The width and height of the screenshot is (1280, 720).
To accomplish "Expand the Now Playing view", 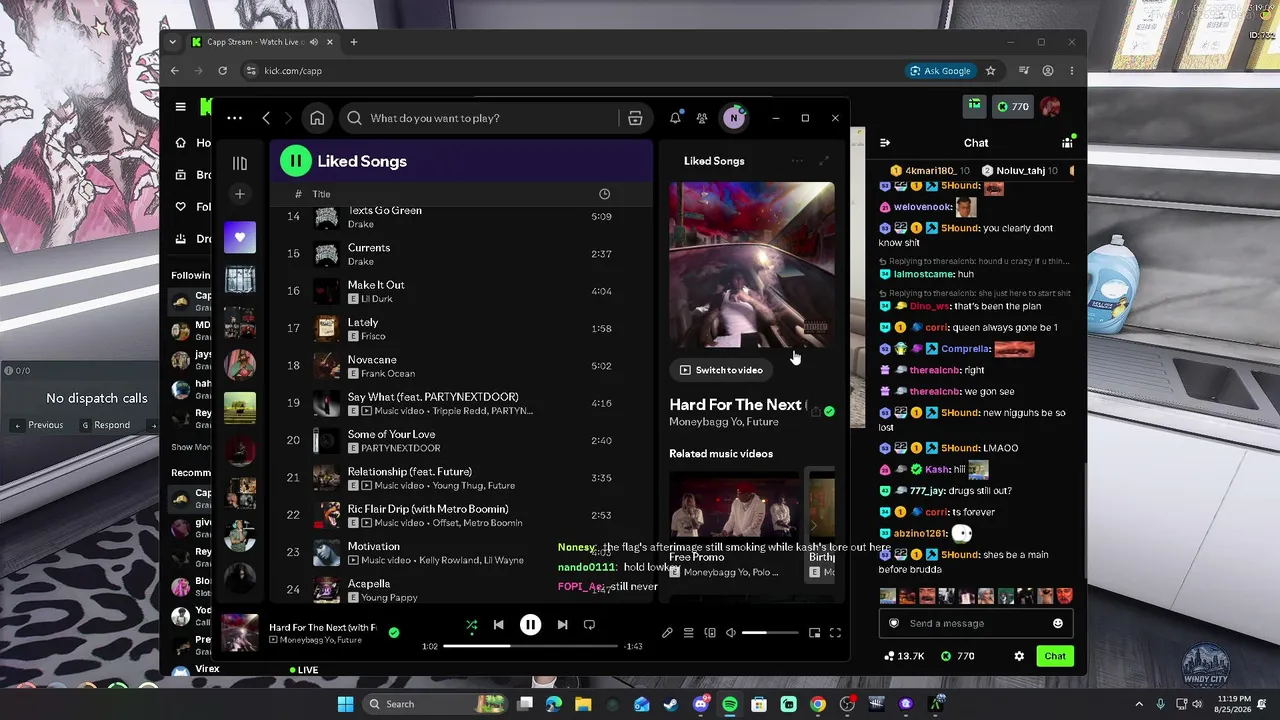I will point(824,161).
